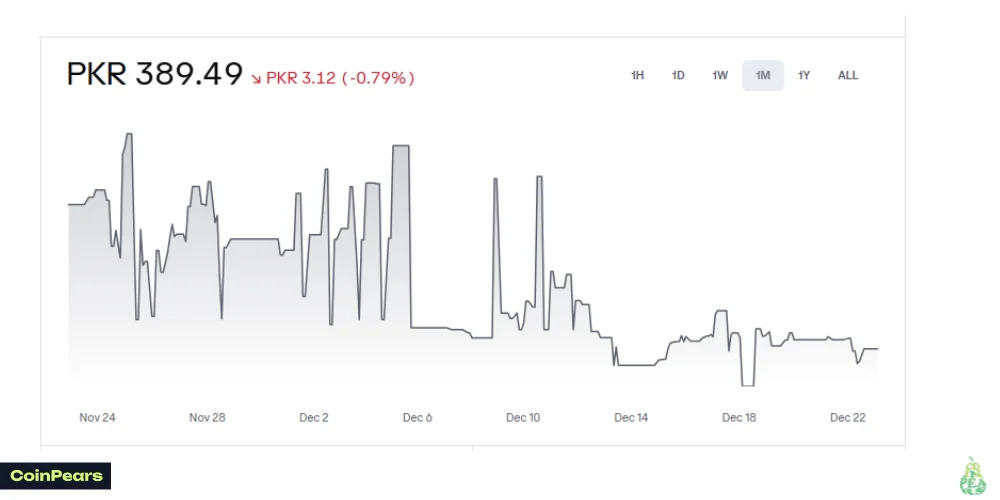Show ALL time price history
The image size is (1000, 500).
pyautogui.click(x=848, y=76)
